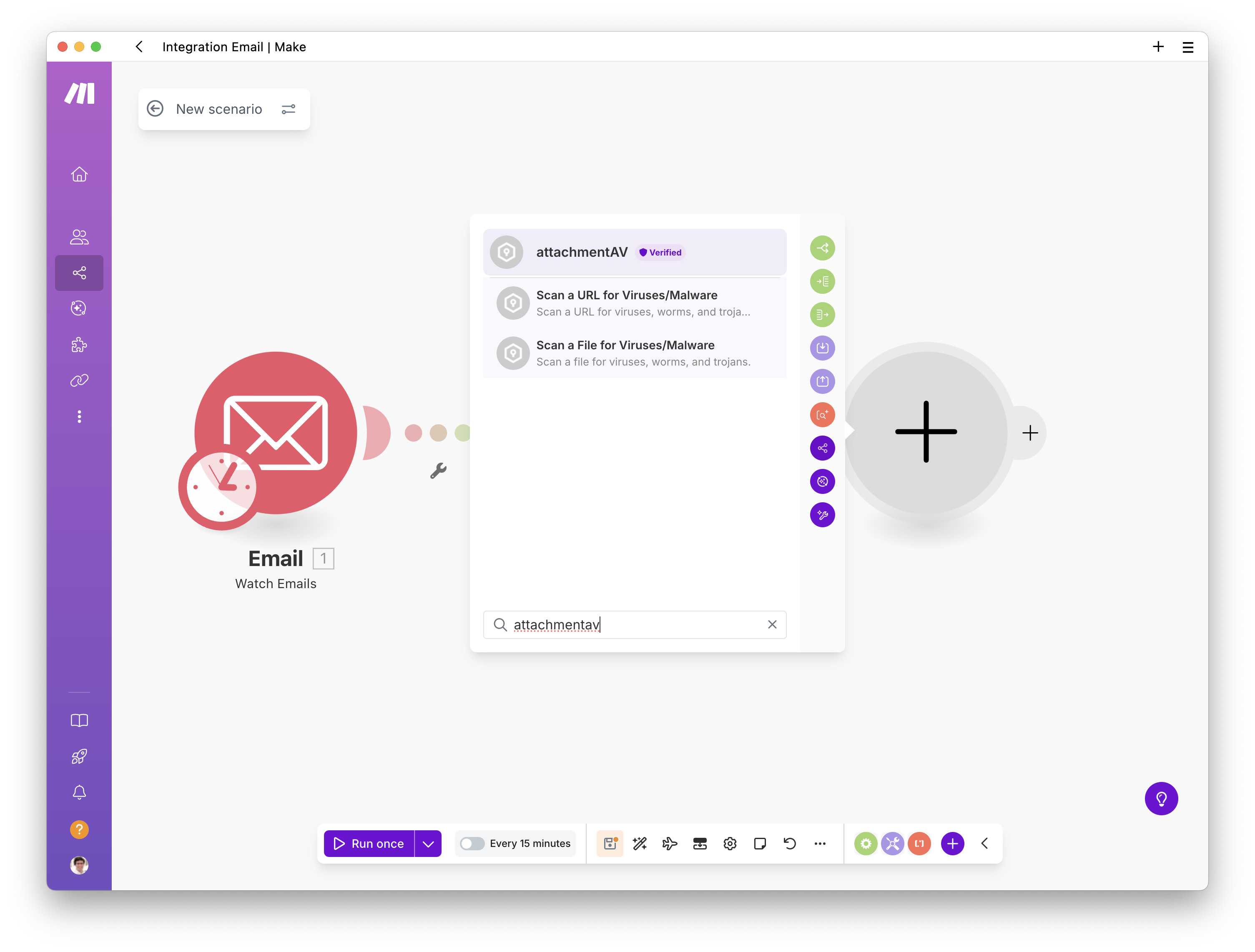Open the browser hamburger menu
This screenshot has height=952, width=1255.
[x=1188, y=47]
